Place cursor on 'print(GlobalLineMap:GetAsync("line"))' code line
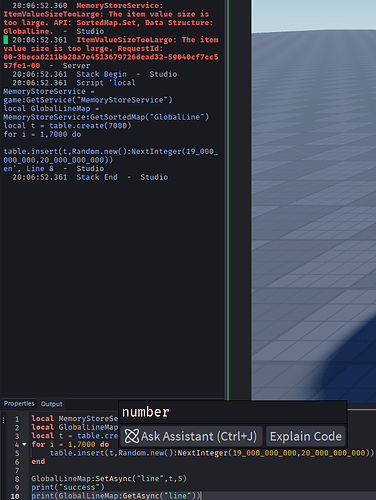The height and width of the screenshot is (500, 376). pyautogui.click(x=116, y=496)
